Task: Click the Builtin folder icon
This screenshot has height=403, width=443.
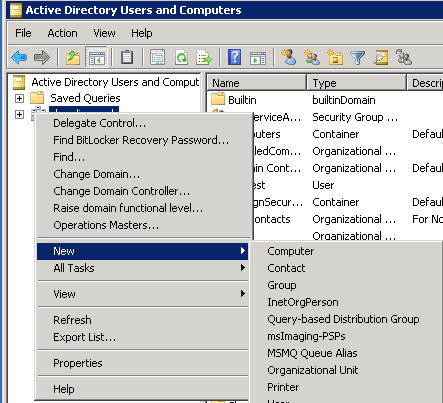Action: (x=218, y=99)
